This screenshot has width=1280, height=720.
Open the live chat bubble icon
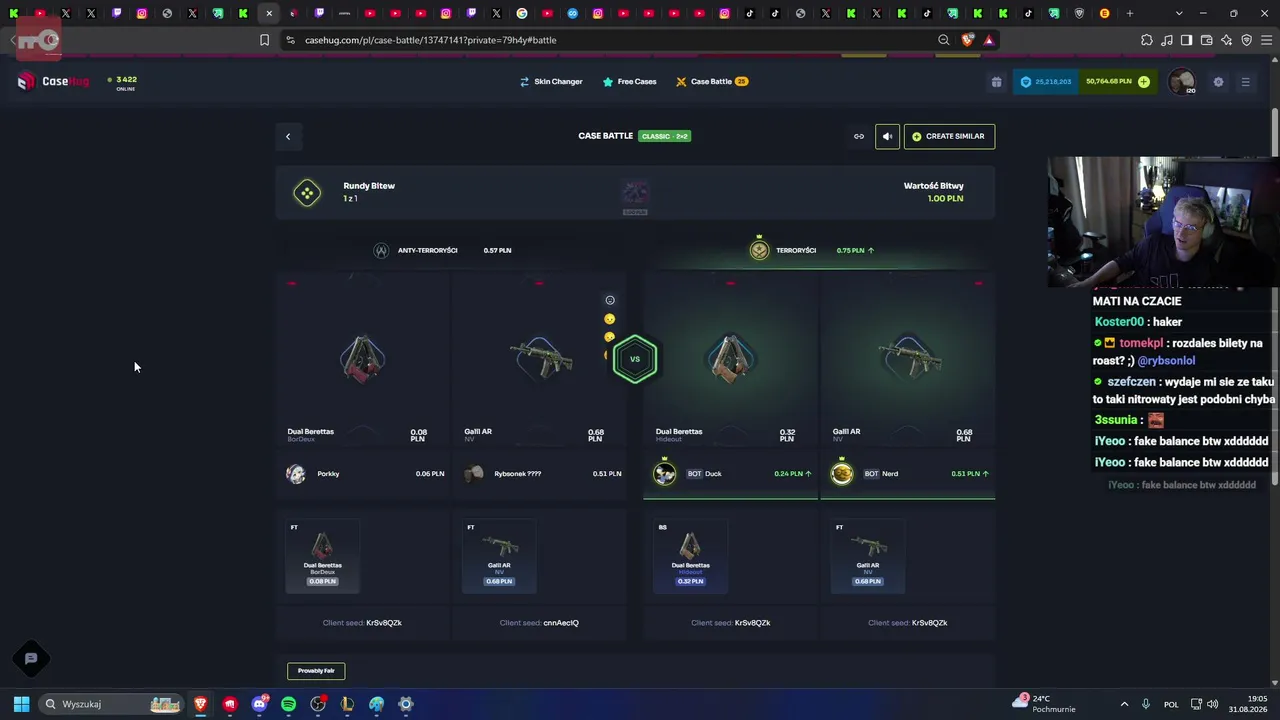[x=31, y=658]
